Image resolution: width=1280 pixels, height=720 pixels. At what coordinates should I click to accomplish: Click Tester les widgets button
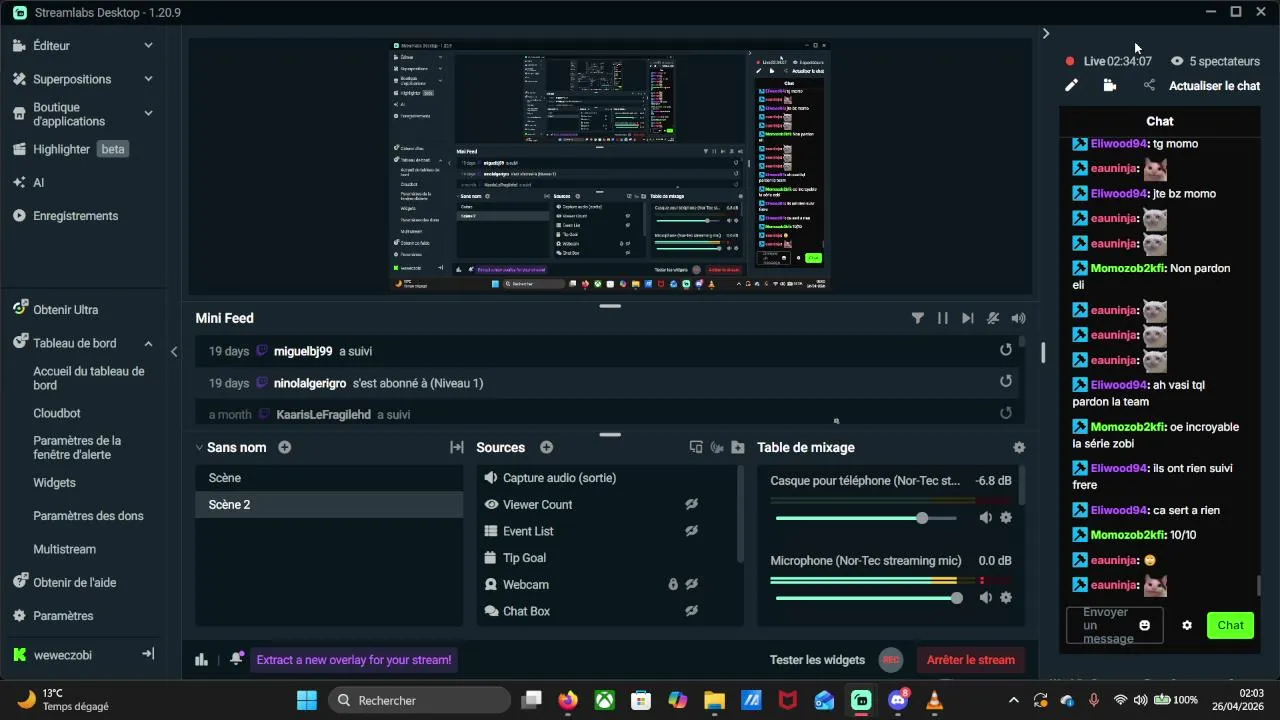[x=817, y=659]
